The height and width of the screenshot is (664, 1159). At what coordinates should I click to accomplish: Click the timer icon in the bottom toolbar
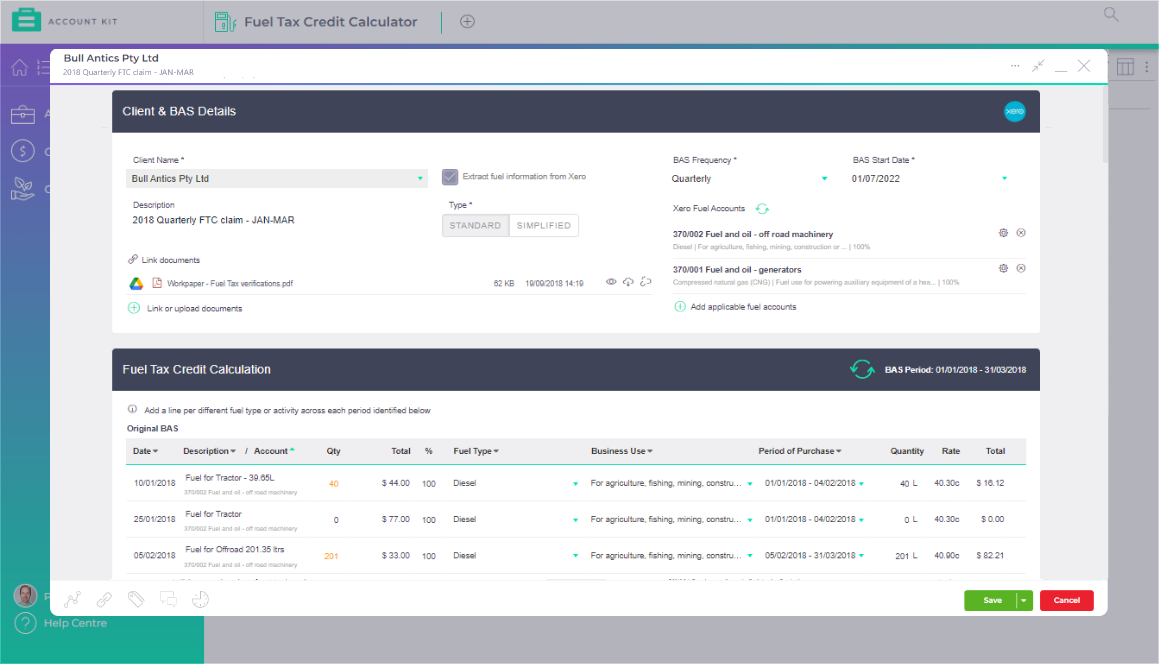coord(201,598)
